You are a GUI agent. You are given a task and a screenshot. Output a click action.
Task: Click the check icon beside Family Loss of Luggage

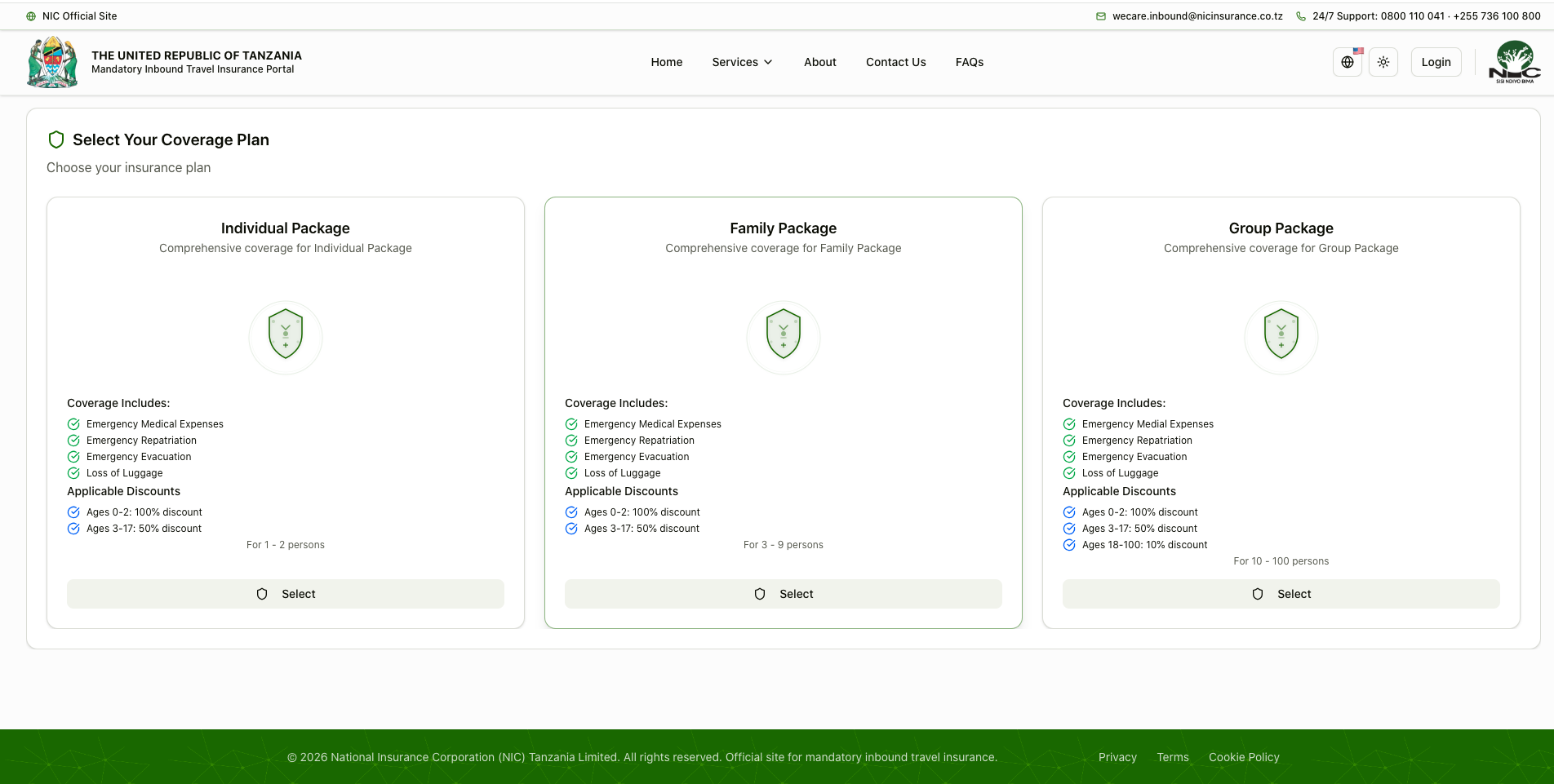point(571,473)
